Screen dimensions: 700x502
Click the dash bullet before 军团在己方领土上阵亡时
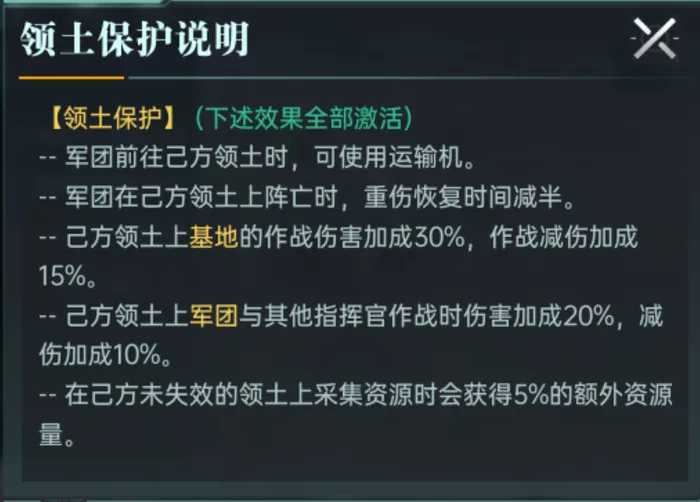[x=48, y=197]
